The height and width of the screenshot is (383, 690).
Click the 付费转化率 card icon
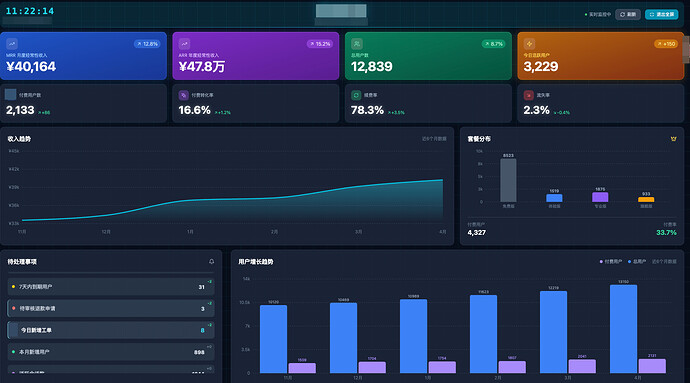pyautogui.click(x=184, y=95)
